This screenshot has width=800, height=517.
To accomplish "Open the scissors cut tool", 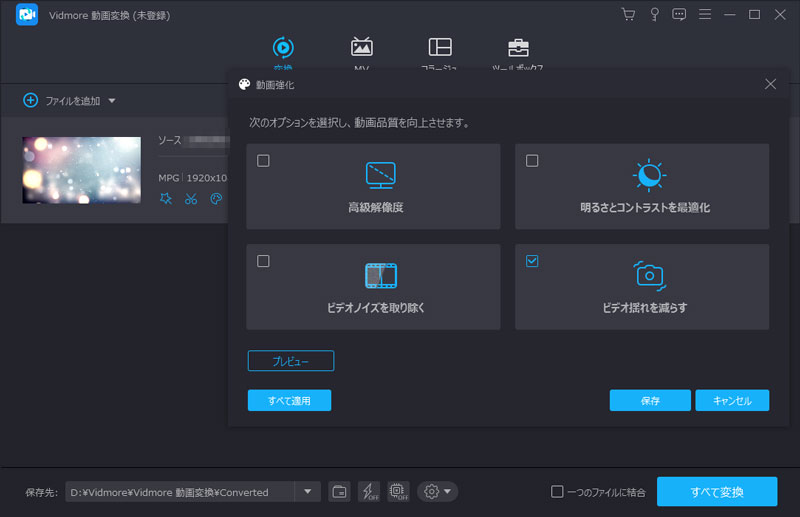I will pos(191,199).
